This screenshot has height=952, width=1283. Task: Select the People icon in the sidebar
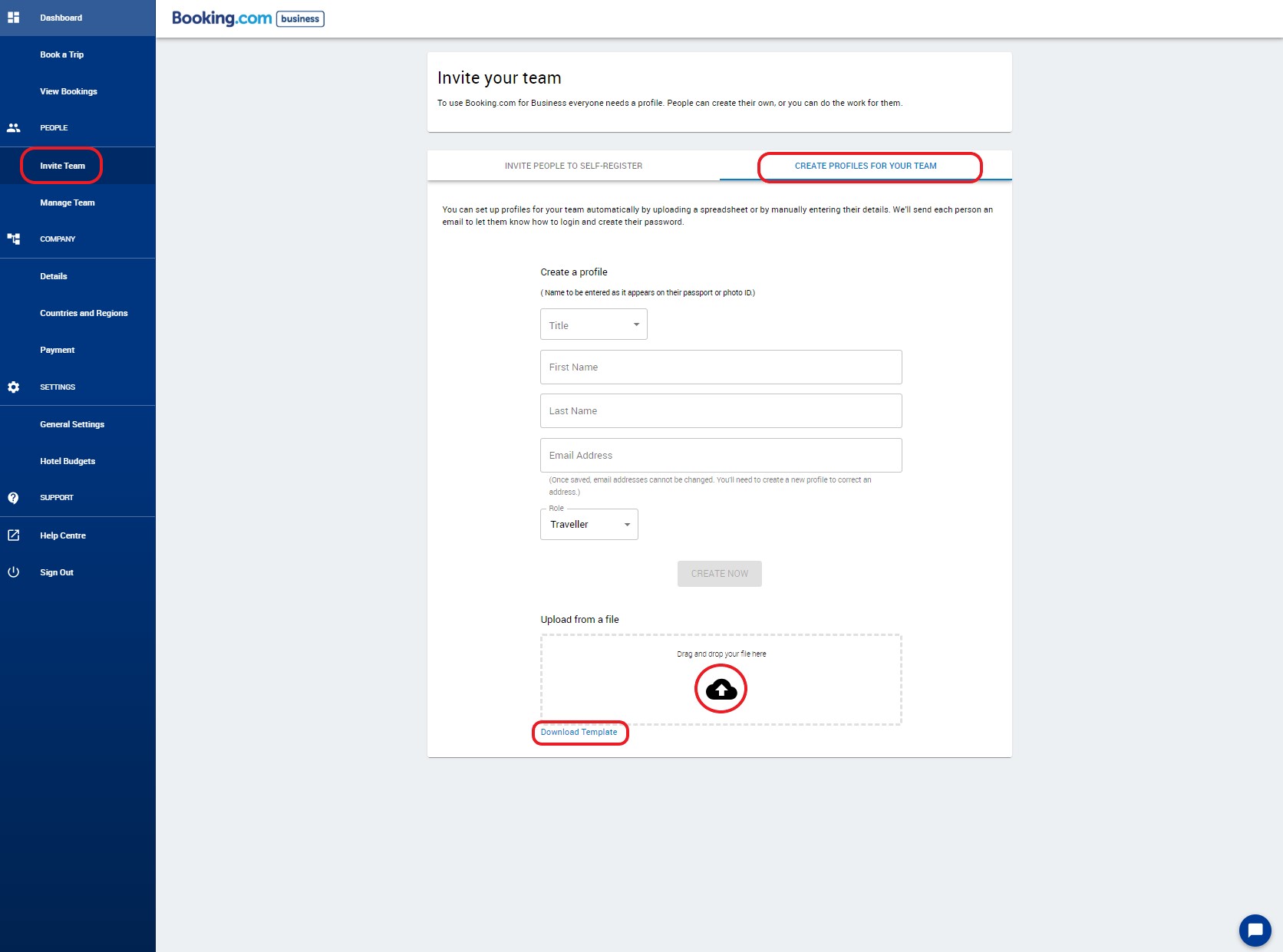(x=14, y=128)
